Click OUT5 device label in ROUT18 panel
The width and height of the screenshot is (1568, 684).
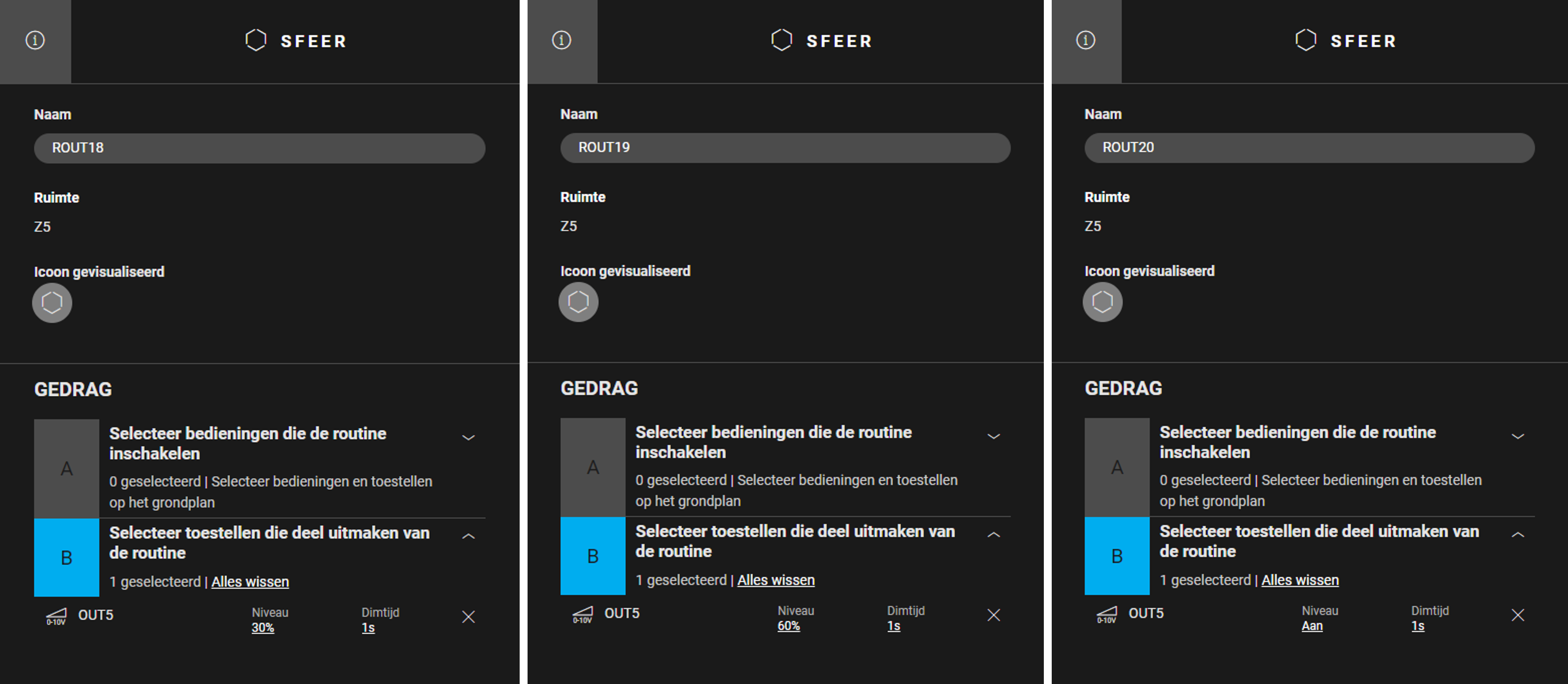coord(96,615)
